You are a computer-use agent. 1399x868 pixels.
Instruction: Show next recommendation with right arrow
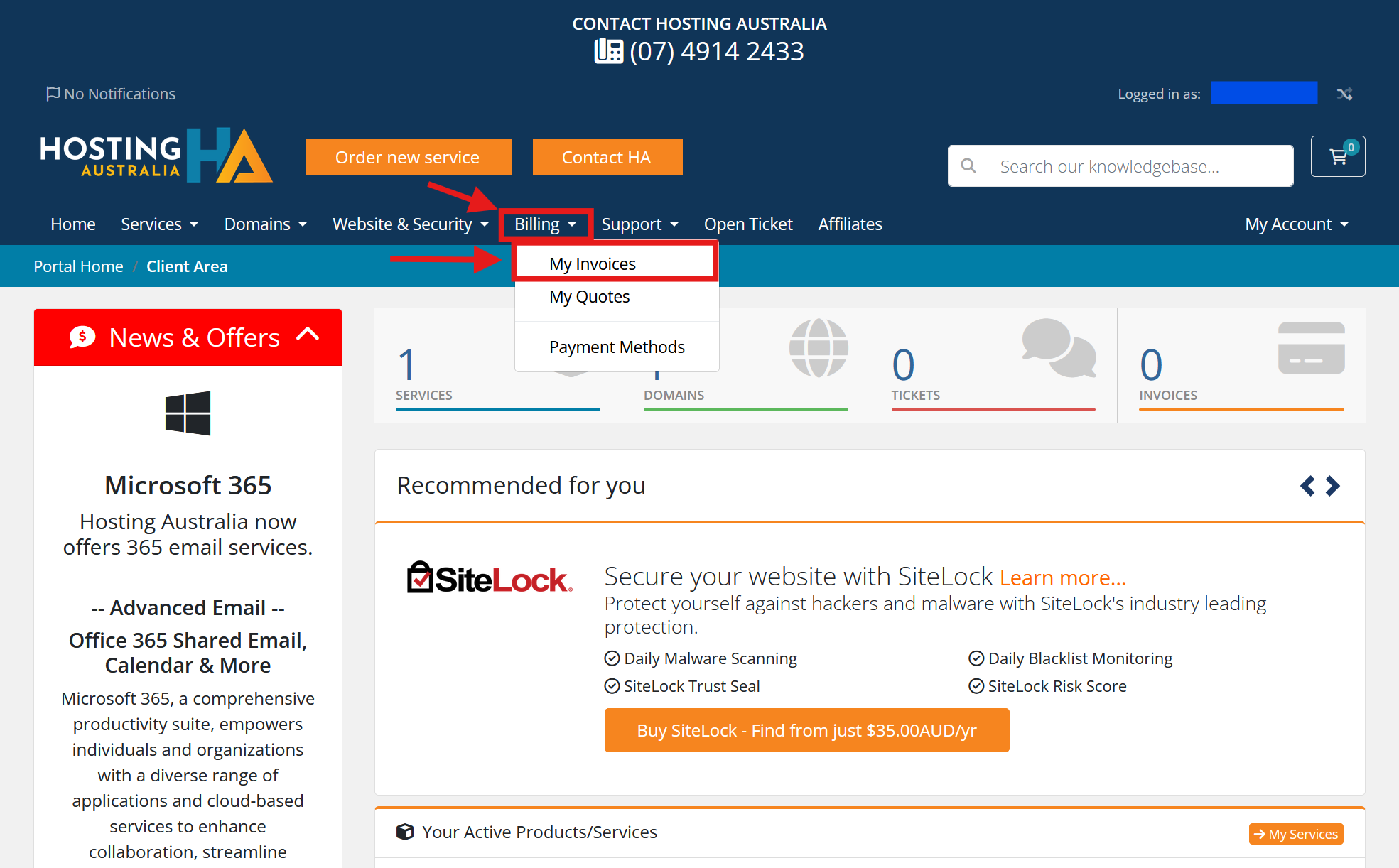click(x=1333, y=486)
